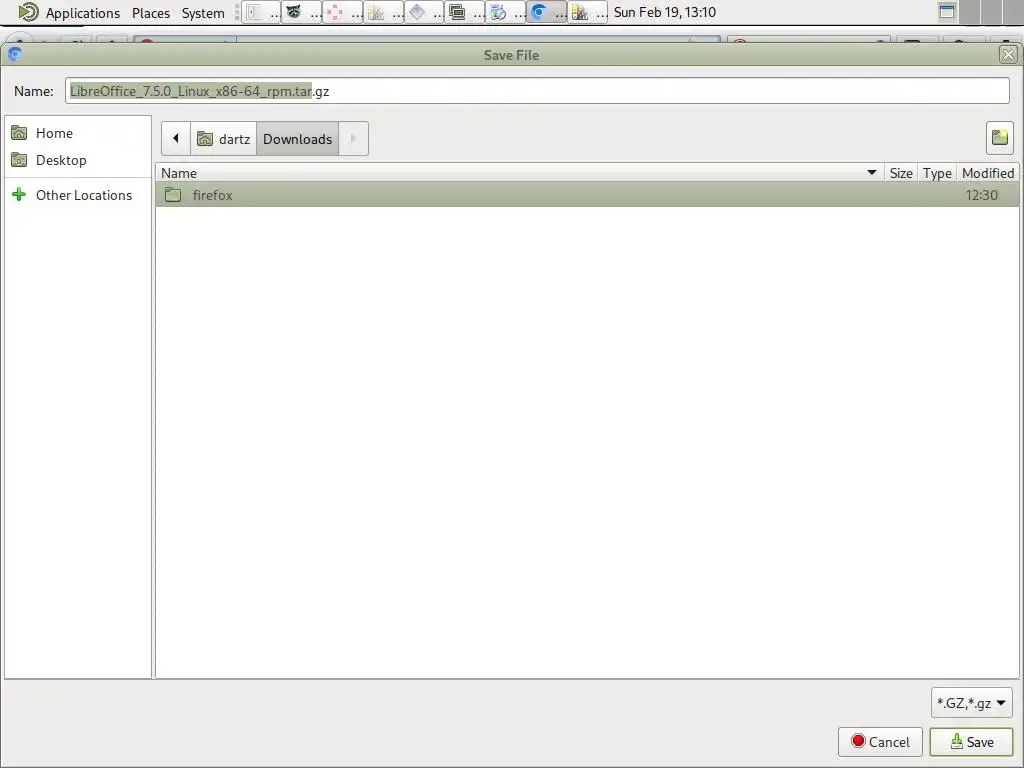This screenshot has width=1024, height=768.
Task: Sort files by the Name column header
Action: (x=519, y=173)
